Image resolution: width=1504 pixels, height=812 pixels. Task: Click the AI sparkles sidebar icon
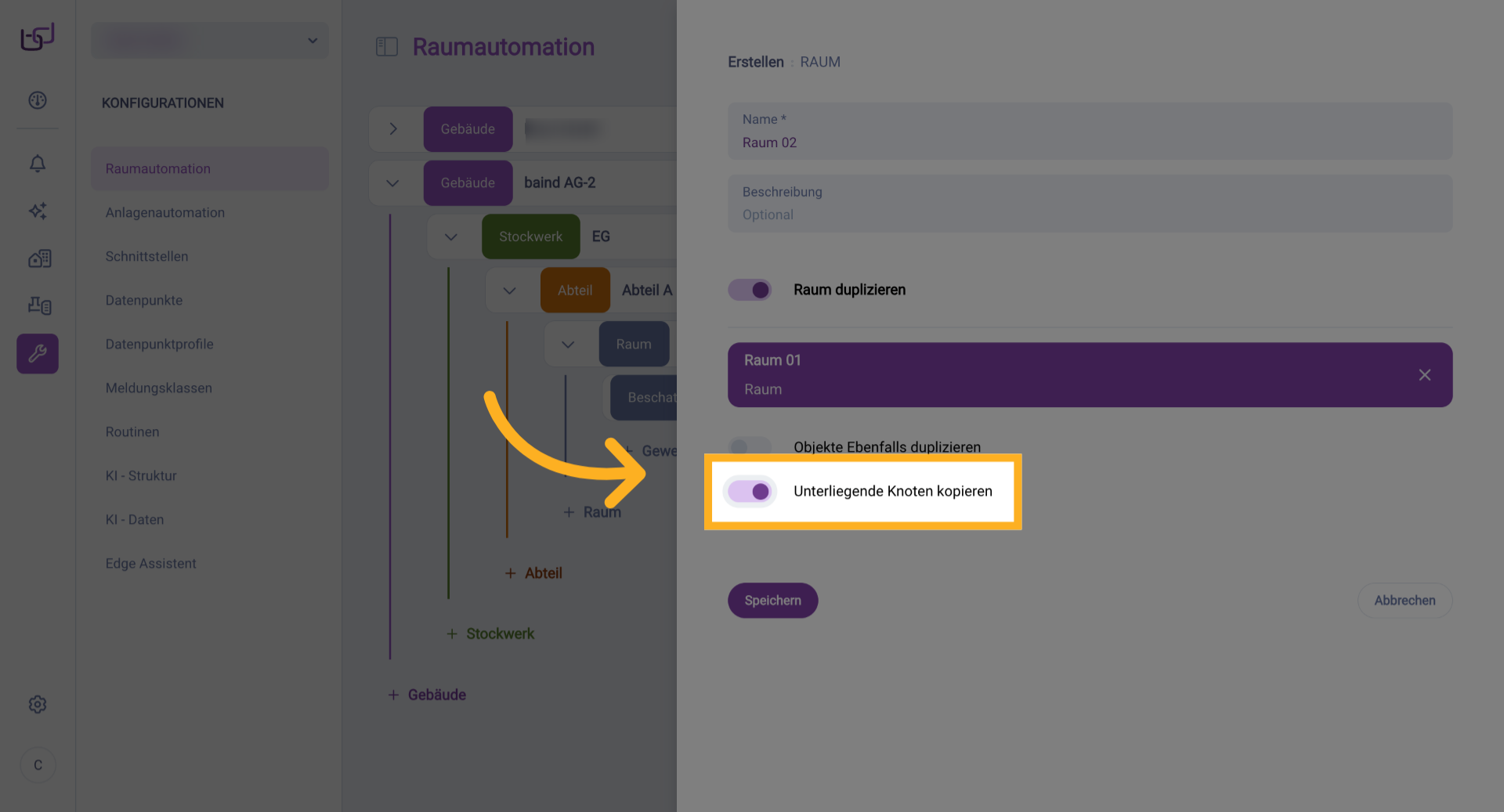[38, 211]
